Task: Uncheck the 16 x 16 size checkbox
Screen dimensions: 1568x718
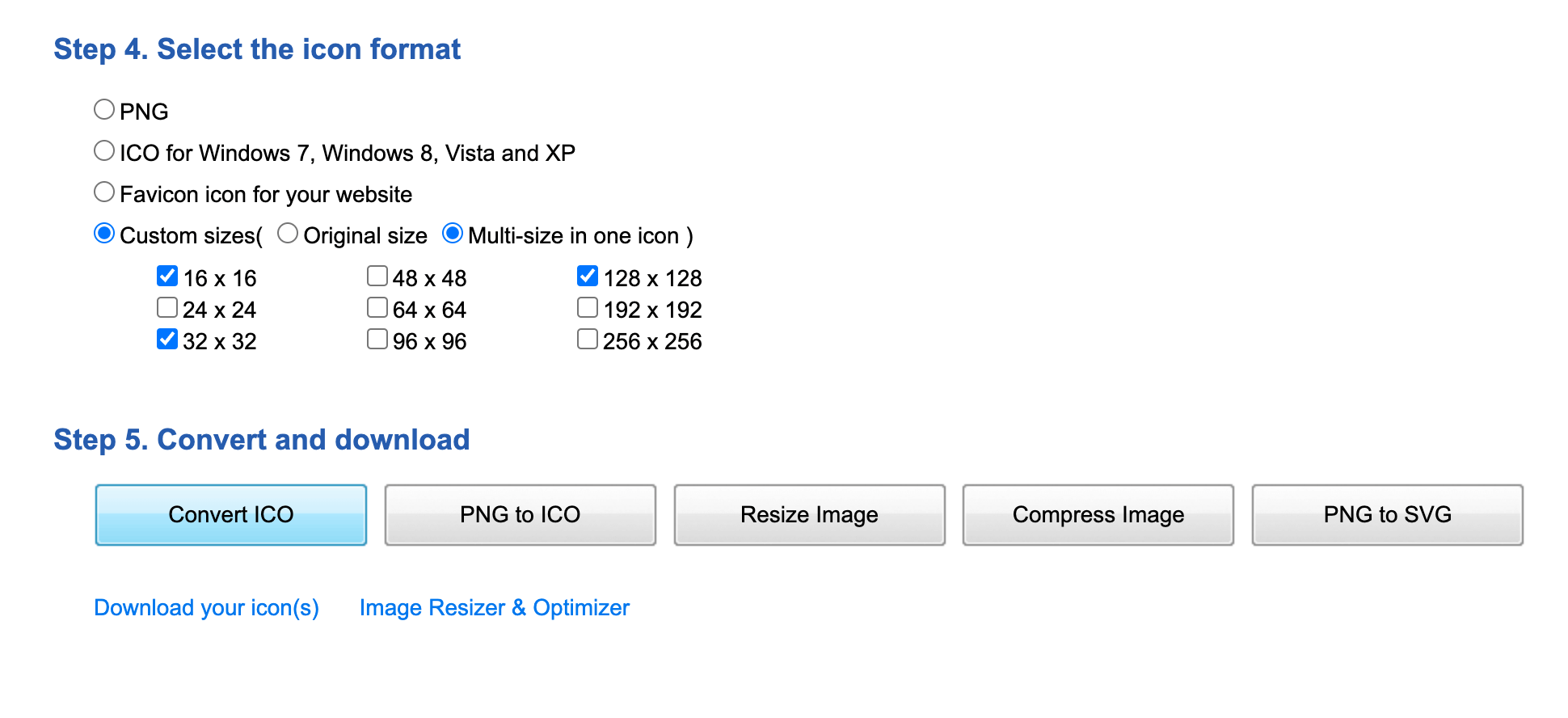Action: (167, 277)
